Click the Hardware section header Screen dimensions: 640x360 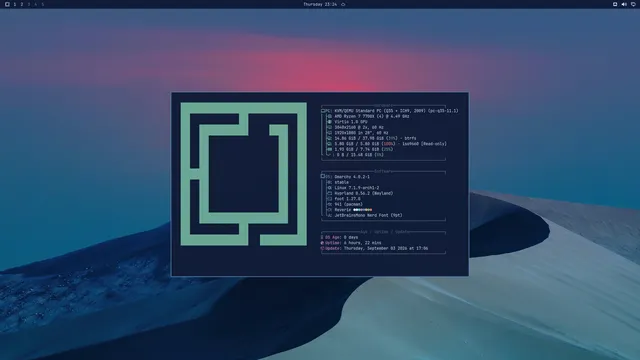click(x=383, y=105)
